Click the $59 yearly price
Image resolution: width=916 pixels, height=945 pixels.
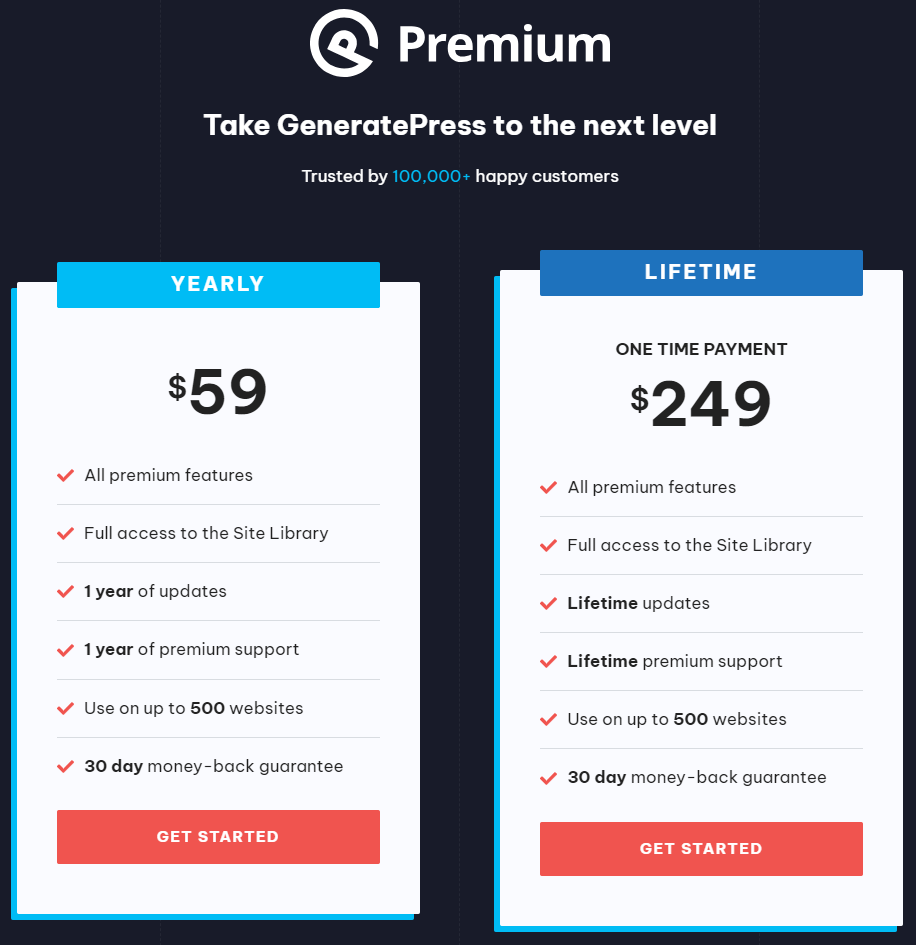[218, 392]
